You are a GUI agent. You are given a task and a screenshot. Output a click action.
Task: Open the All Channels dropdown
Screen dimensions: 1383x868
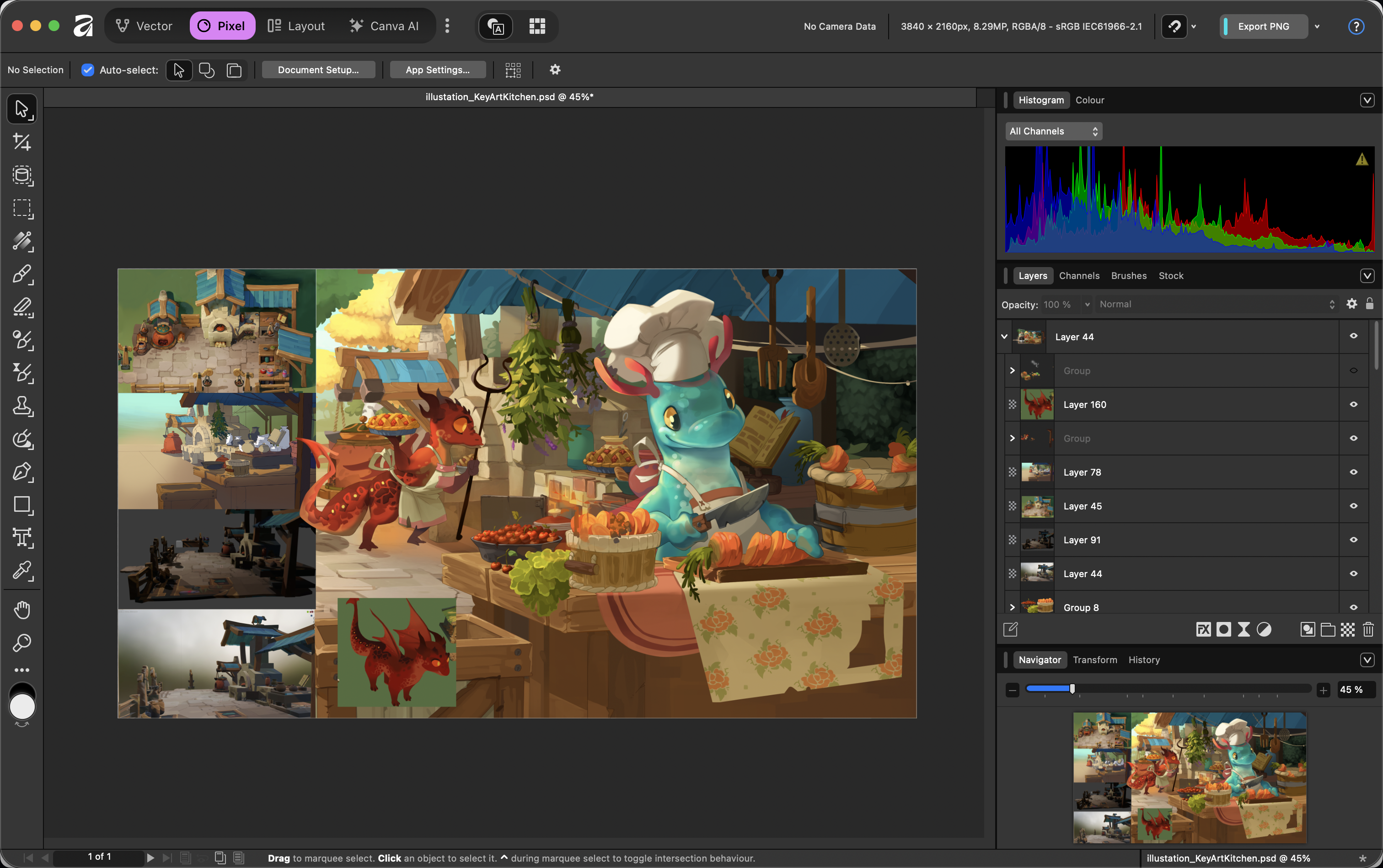click(x=1053, y=131)
